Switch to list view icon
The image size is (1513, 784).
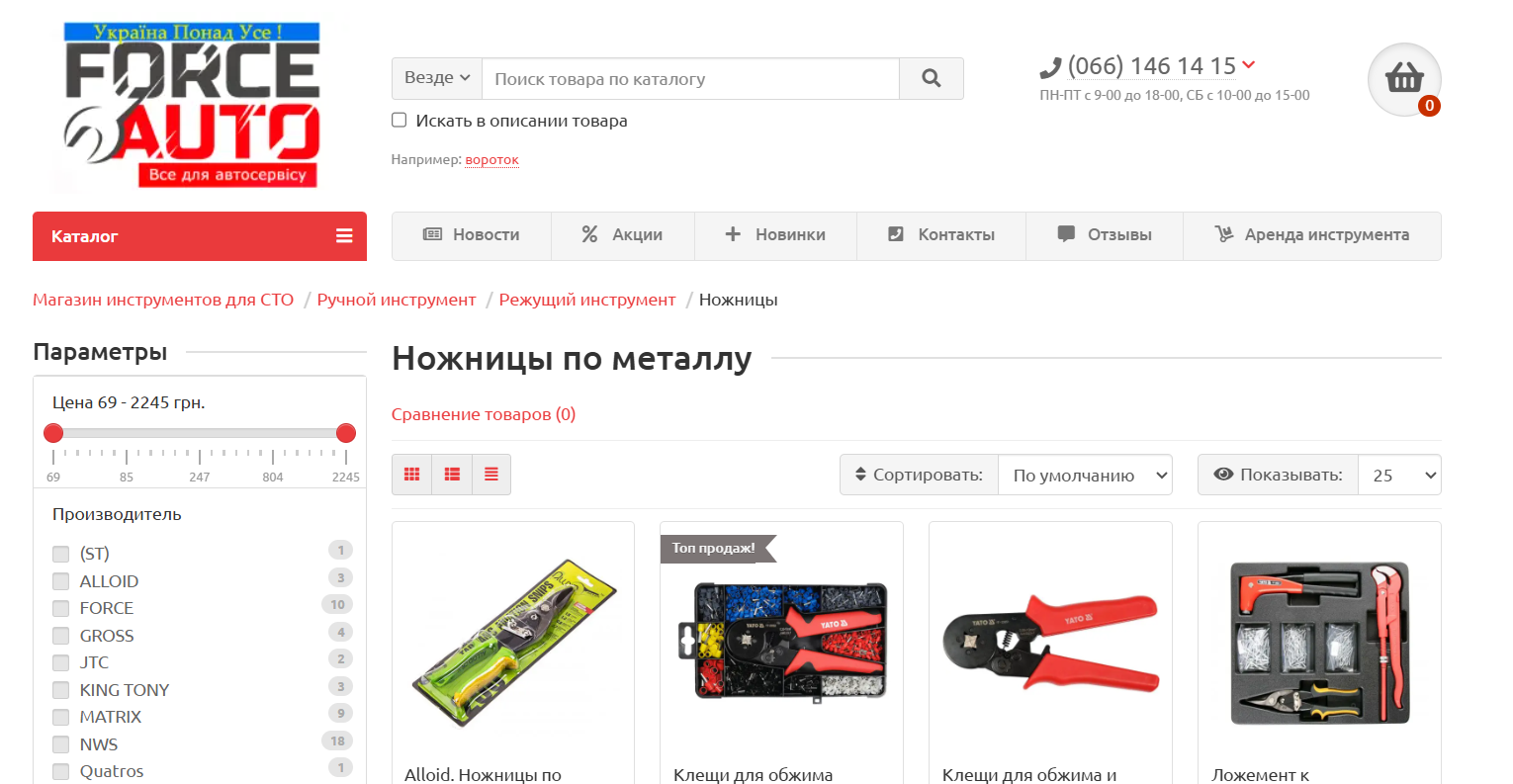tap(452, 475)
